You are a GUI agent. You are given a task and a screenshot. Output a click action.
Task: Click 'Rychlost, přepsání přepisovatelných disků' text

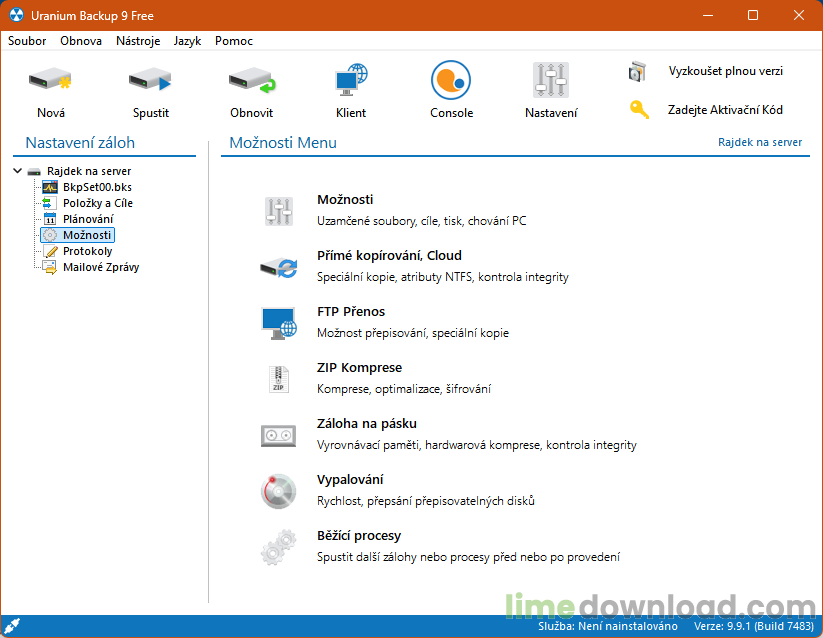click(x=426, y=501)
